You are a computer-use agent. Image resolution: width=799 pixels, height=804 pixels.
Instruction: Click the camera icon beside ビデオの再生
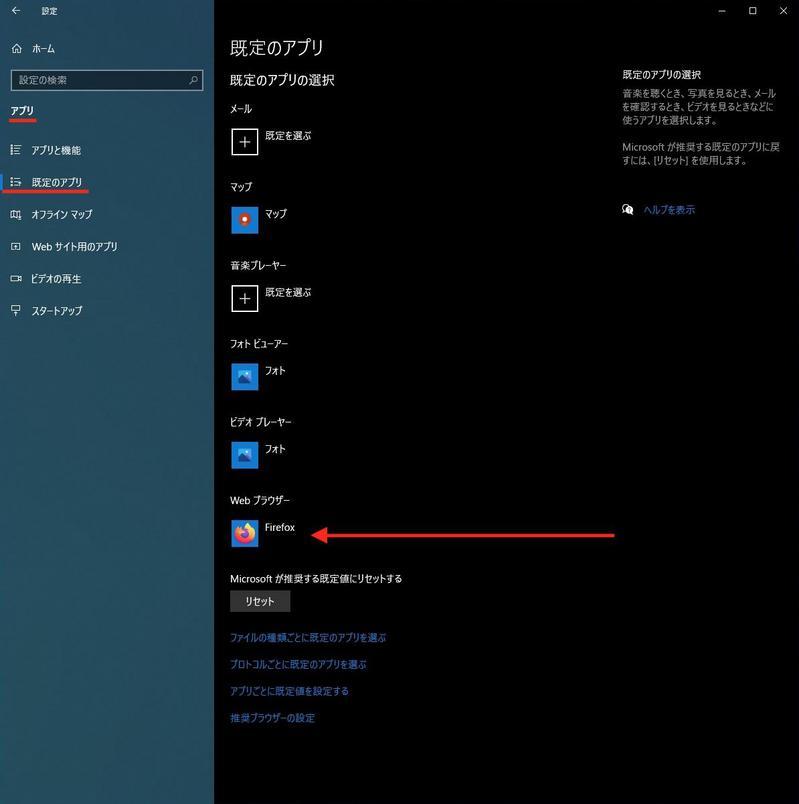(x=16, y=278)
